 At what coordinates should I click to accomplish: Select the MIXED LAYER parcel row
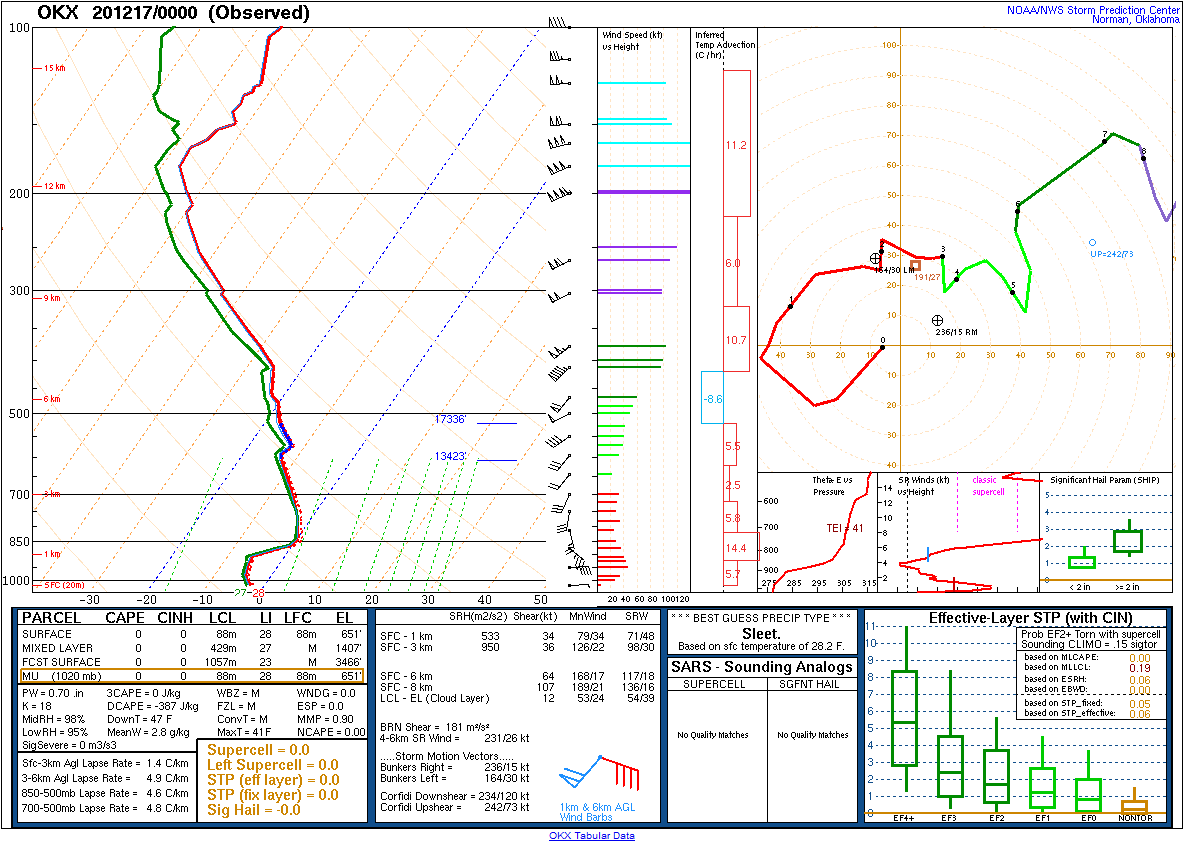click(192, 648)
